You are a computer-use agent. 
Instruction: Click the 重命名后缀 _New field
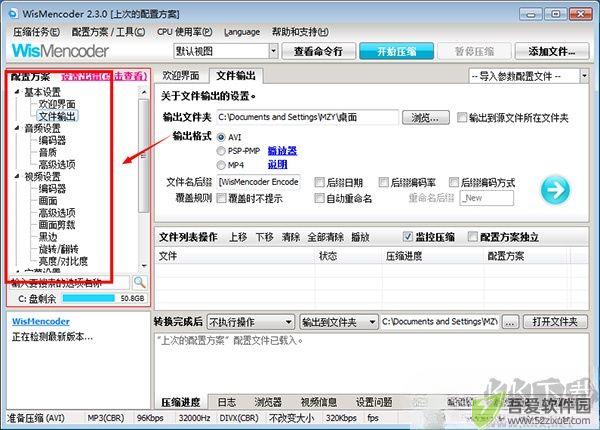pos(487,198)
